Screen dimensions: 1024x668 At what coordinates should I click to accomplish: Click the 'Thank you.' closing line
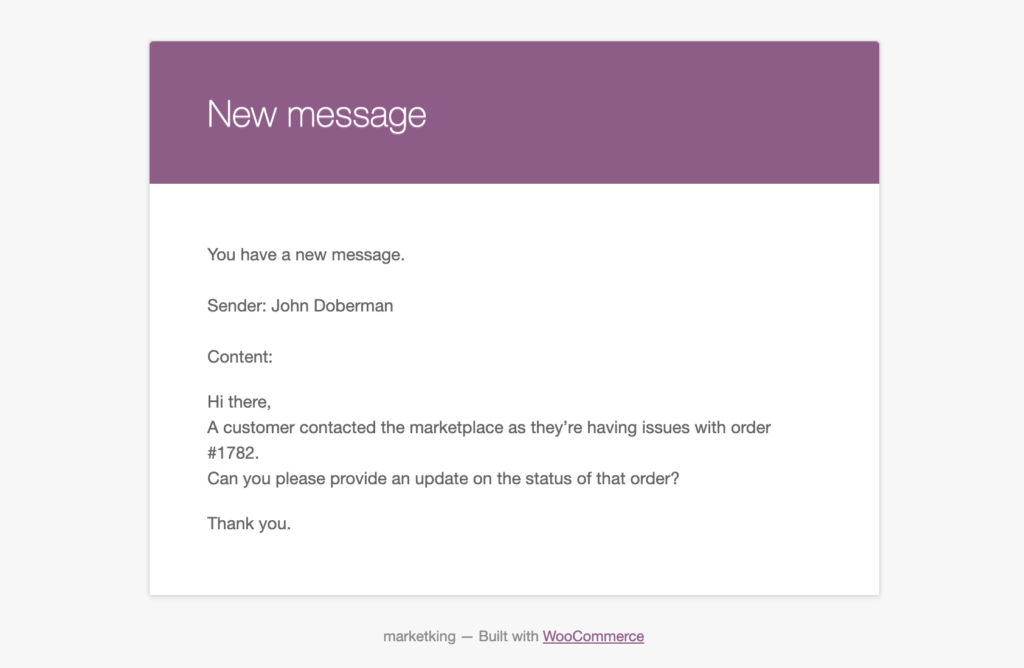(x=249, y=524)
